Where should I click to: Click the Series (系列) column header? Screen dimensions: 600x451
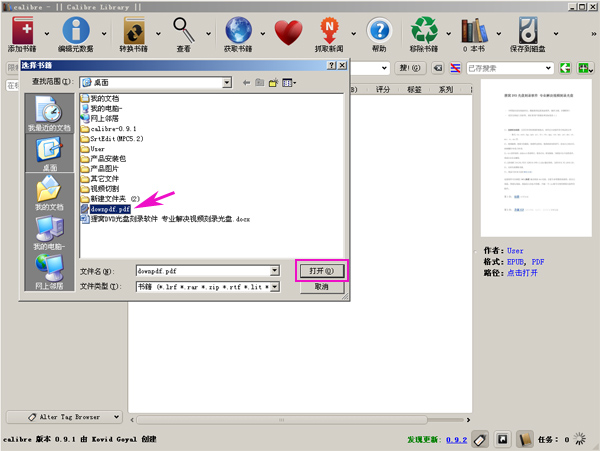tap(446, 90)
